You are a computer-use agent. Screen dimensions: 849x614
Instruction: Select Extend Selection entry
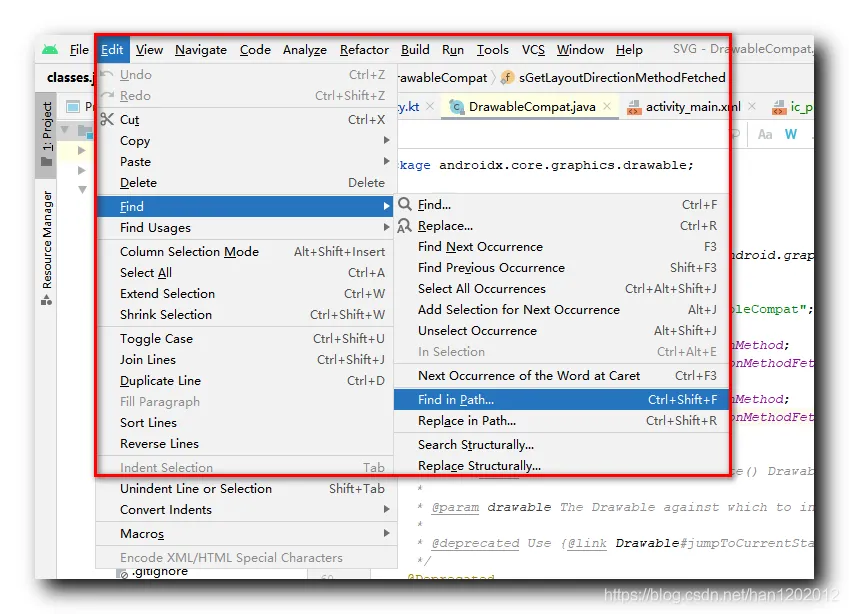click(x=245, y=294)
